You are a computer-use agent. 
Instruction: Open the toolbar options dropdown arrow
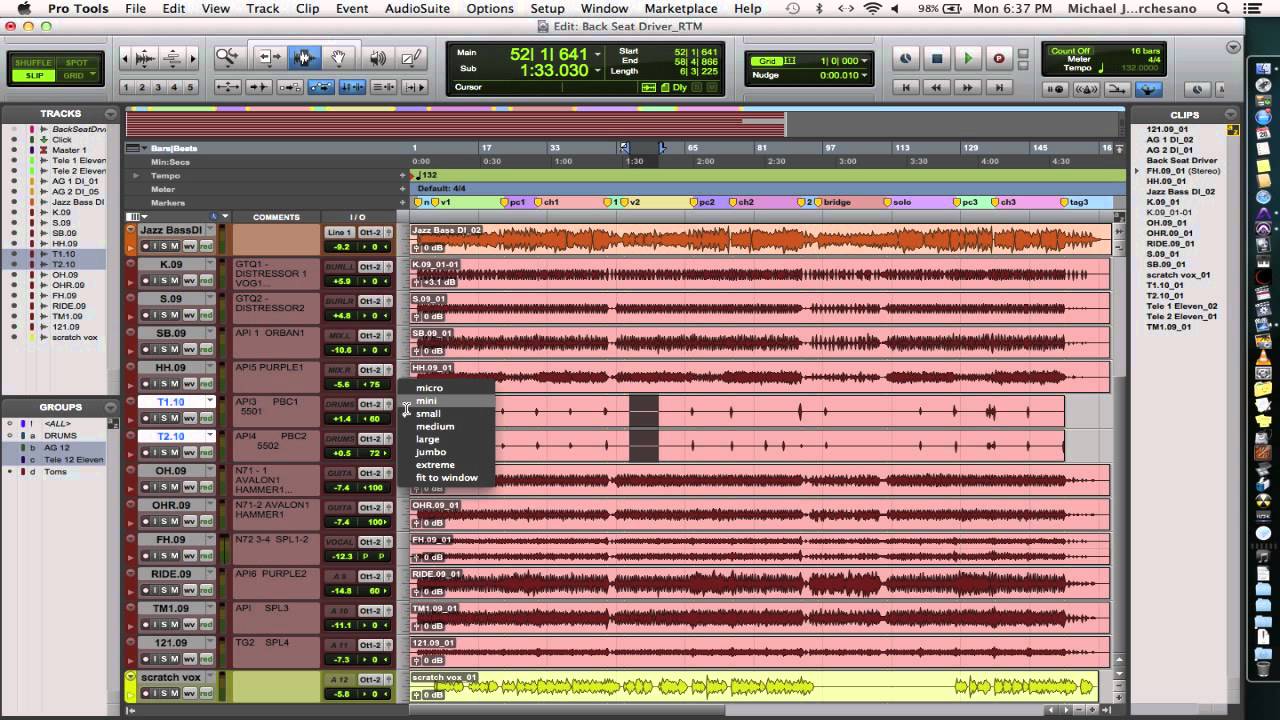coord(1233,47)
